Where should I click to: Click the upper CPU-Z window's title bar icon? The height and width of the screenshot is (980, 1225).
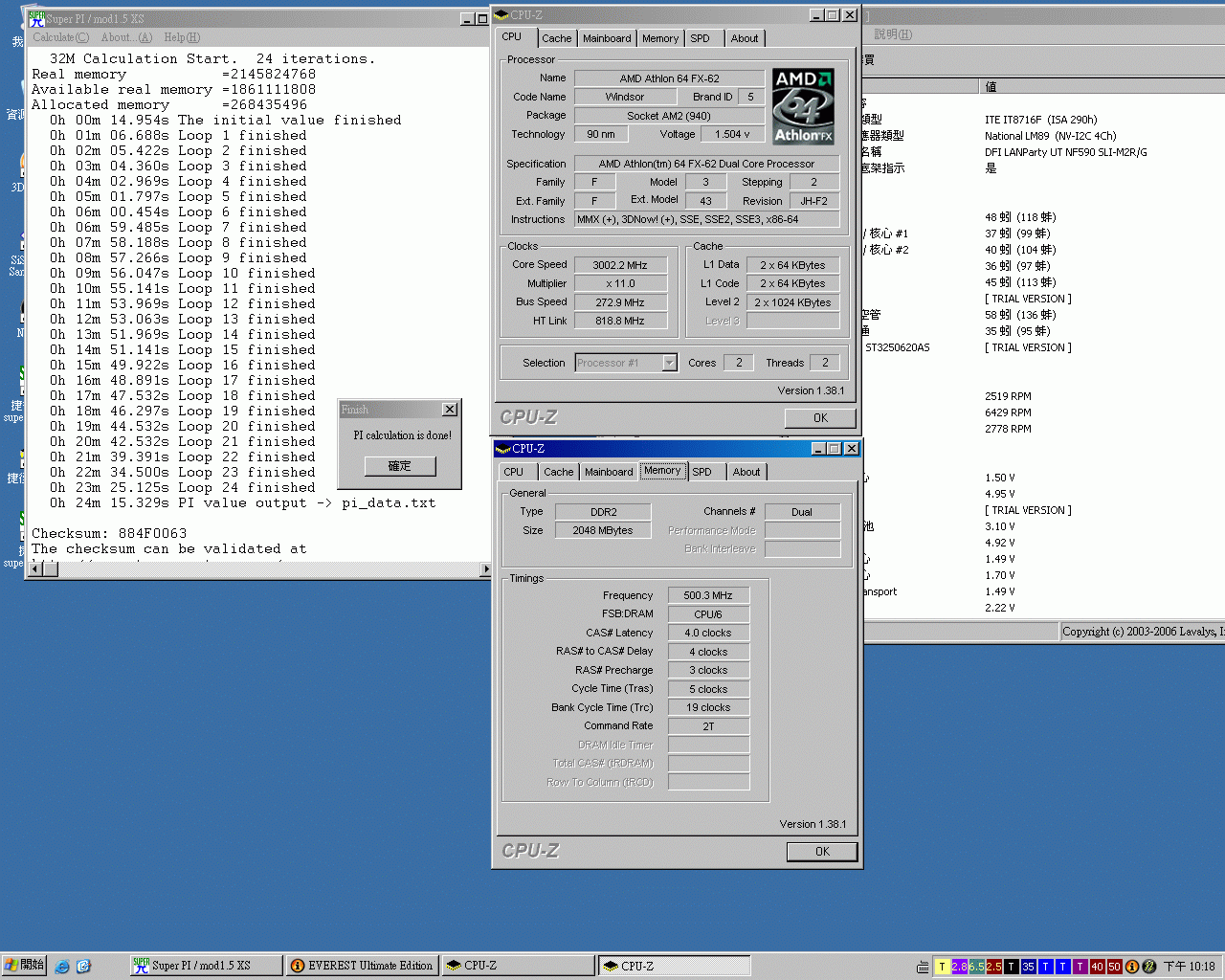(501, 14)
